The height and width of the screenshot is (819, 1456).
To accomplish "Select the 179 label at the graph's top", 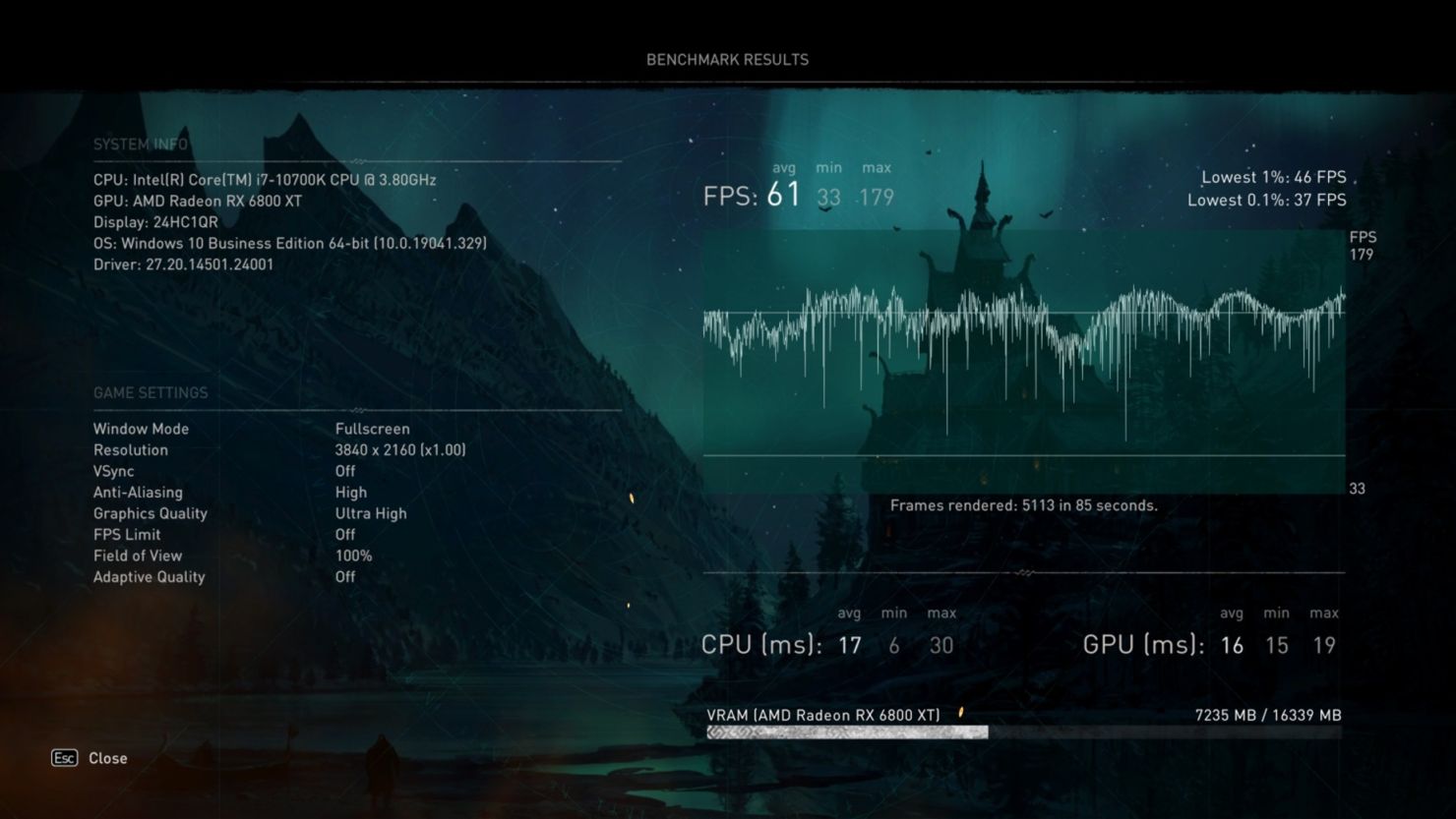I will pos(1362,255).
